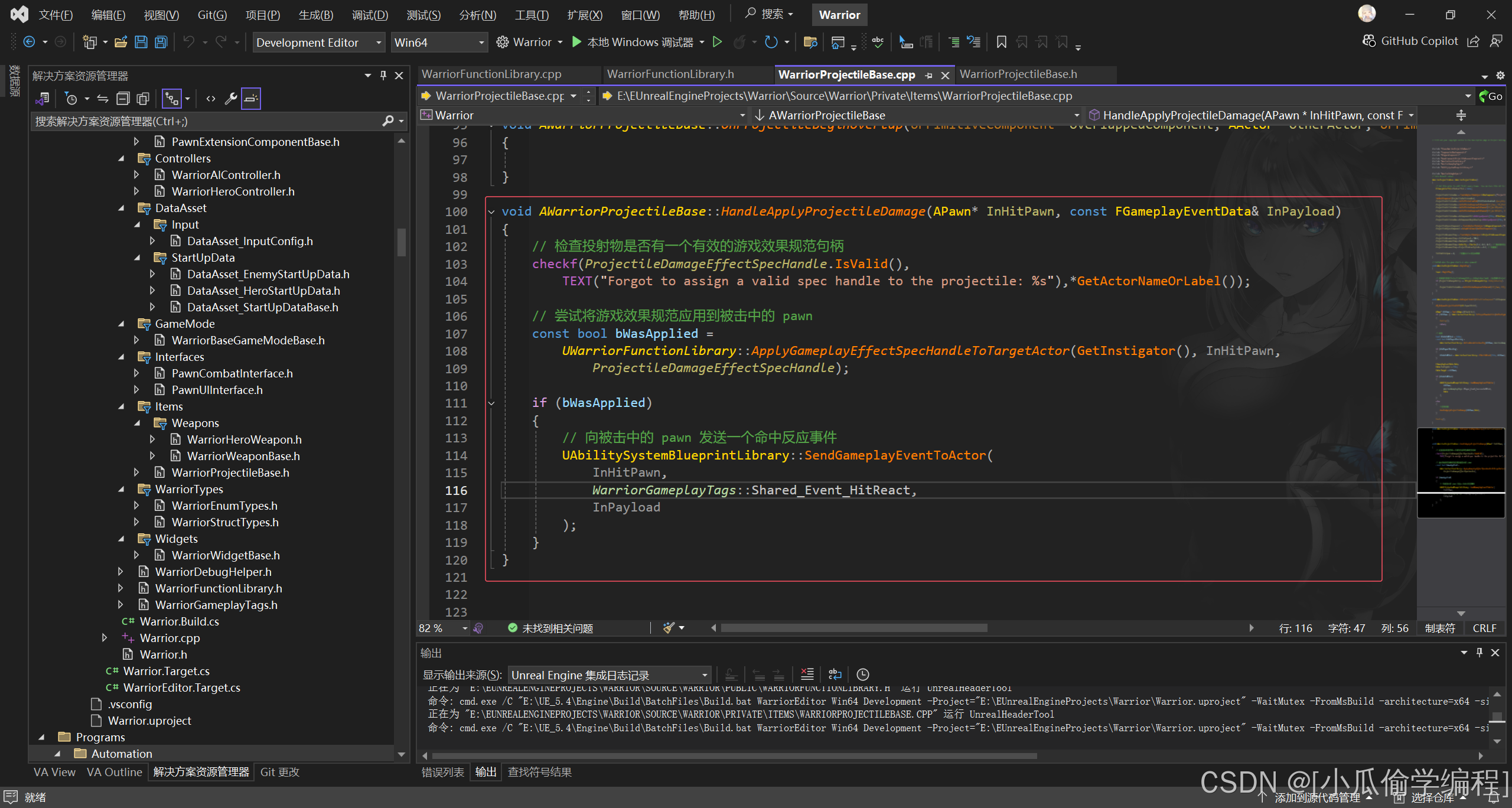
Task: Click the Solution Explorer search field
Action: tap(207, 121)
